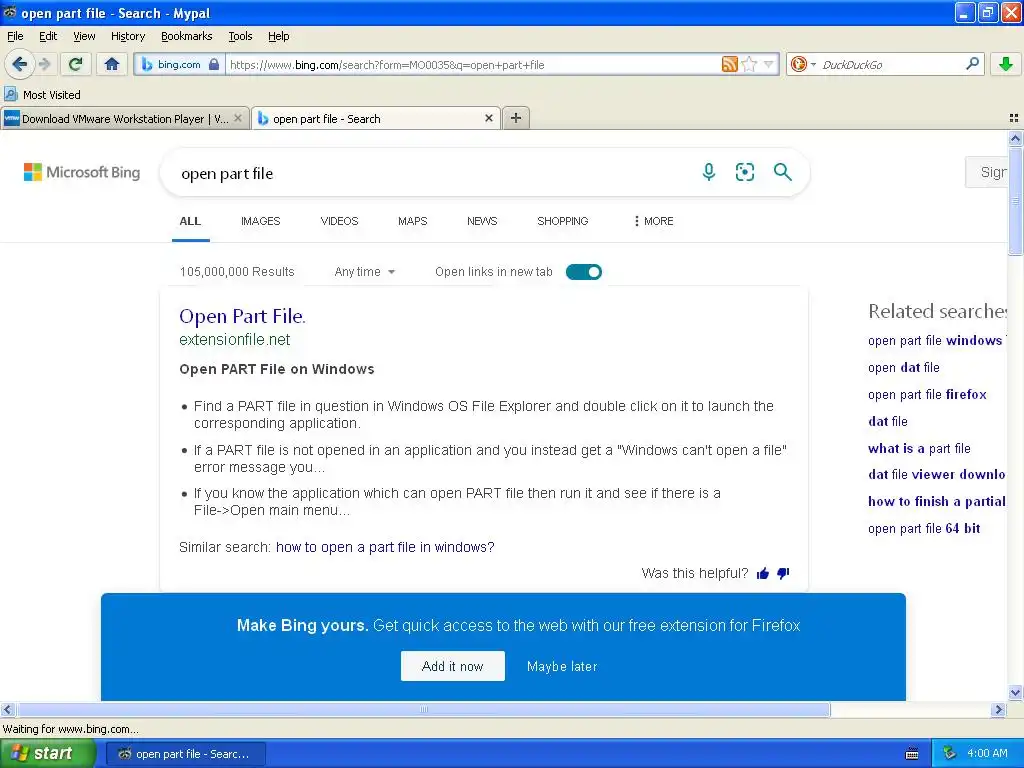Open the Edit menu

click(x=48, y=36)
